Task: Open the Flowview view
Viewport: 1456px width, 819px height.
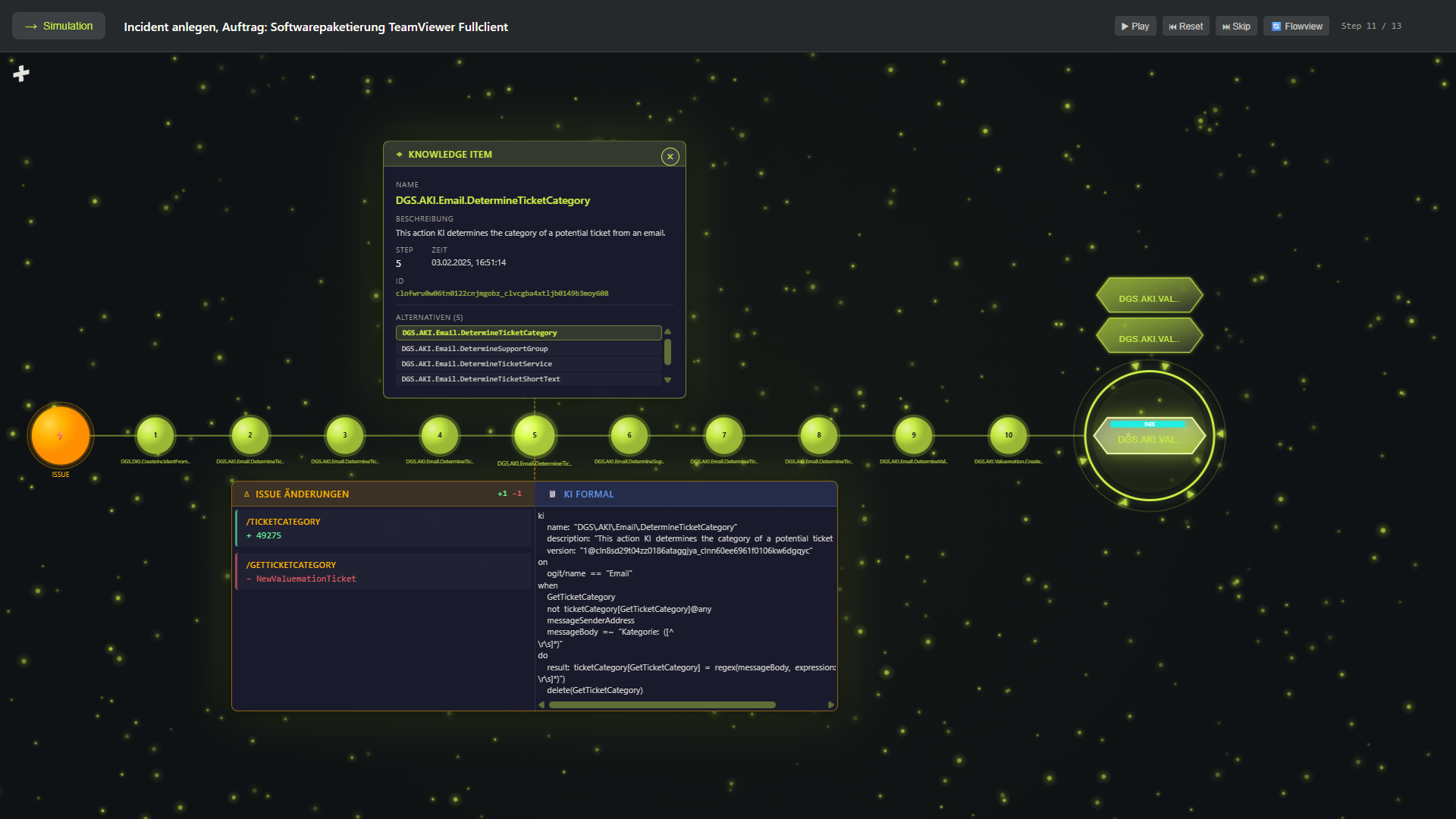Action: coord(1297,27)
